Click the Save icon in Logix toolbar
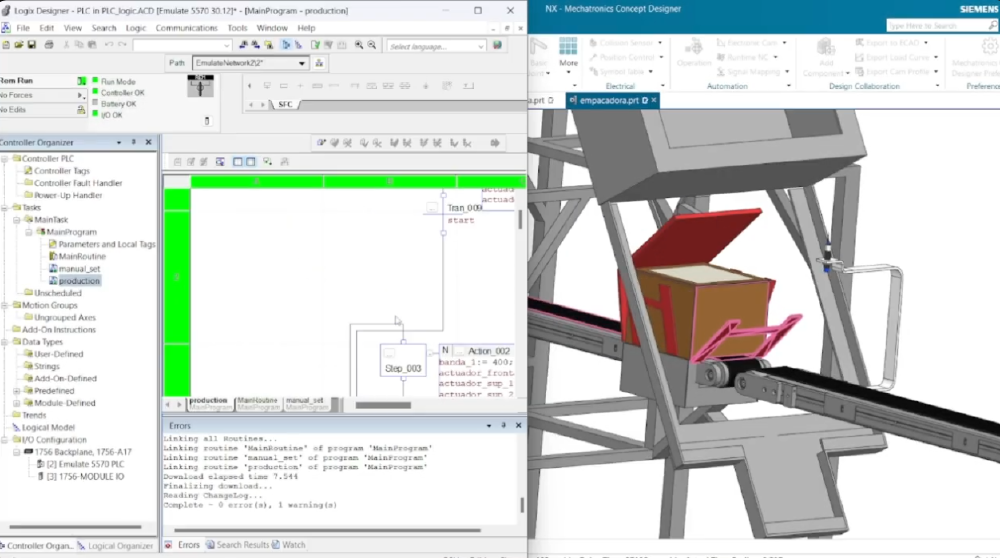Image resolution: width=1000 pixels, height=558 pixels. (x=34, y=46)
